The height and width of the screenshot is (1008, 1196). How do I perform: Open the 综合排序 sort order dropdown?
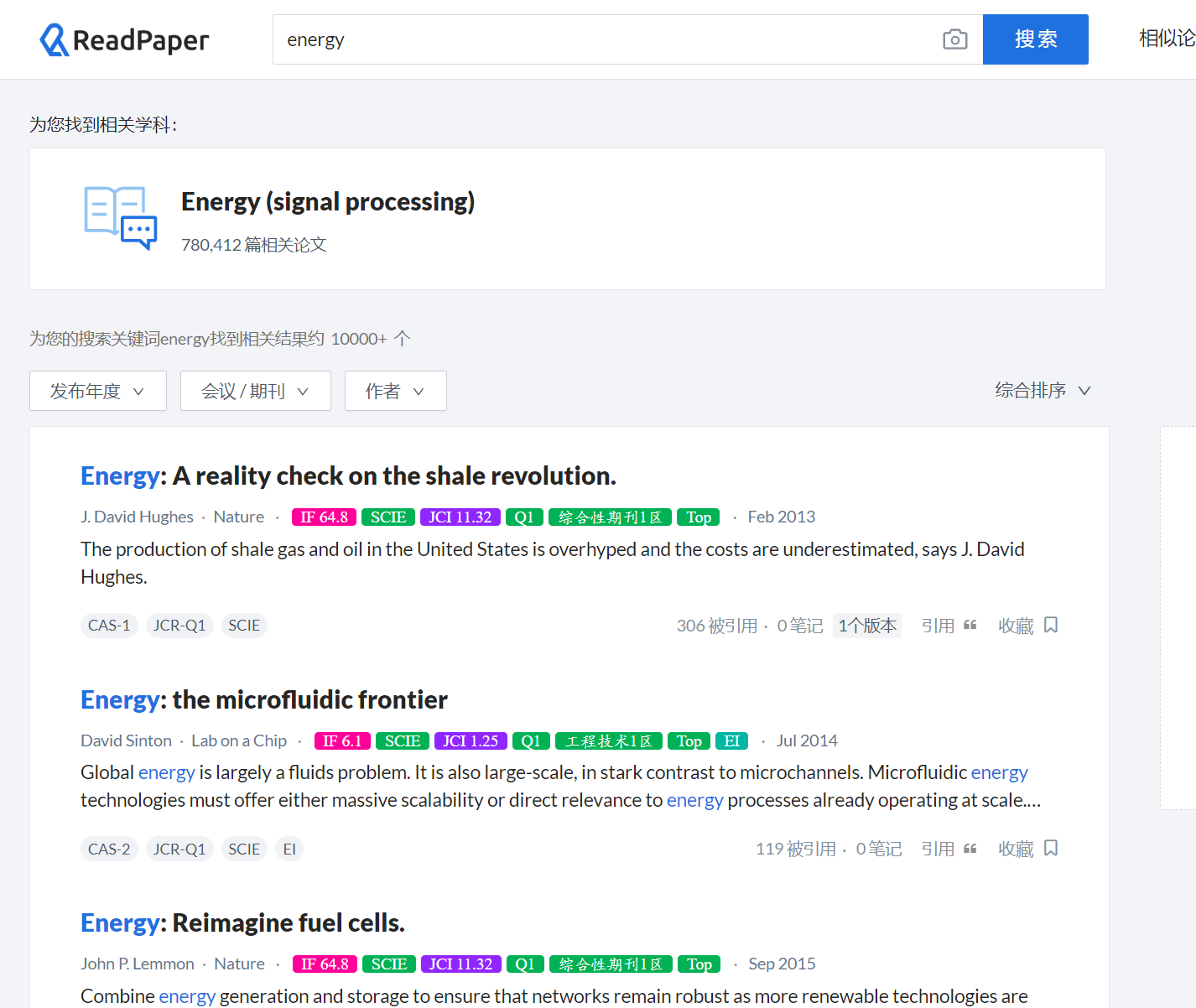tap(1042, 391)
